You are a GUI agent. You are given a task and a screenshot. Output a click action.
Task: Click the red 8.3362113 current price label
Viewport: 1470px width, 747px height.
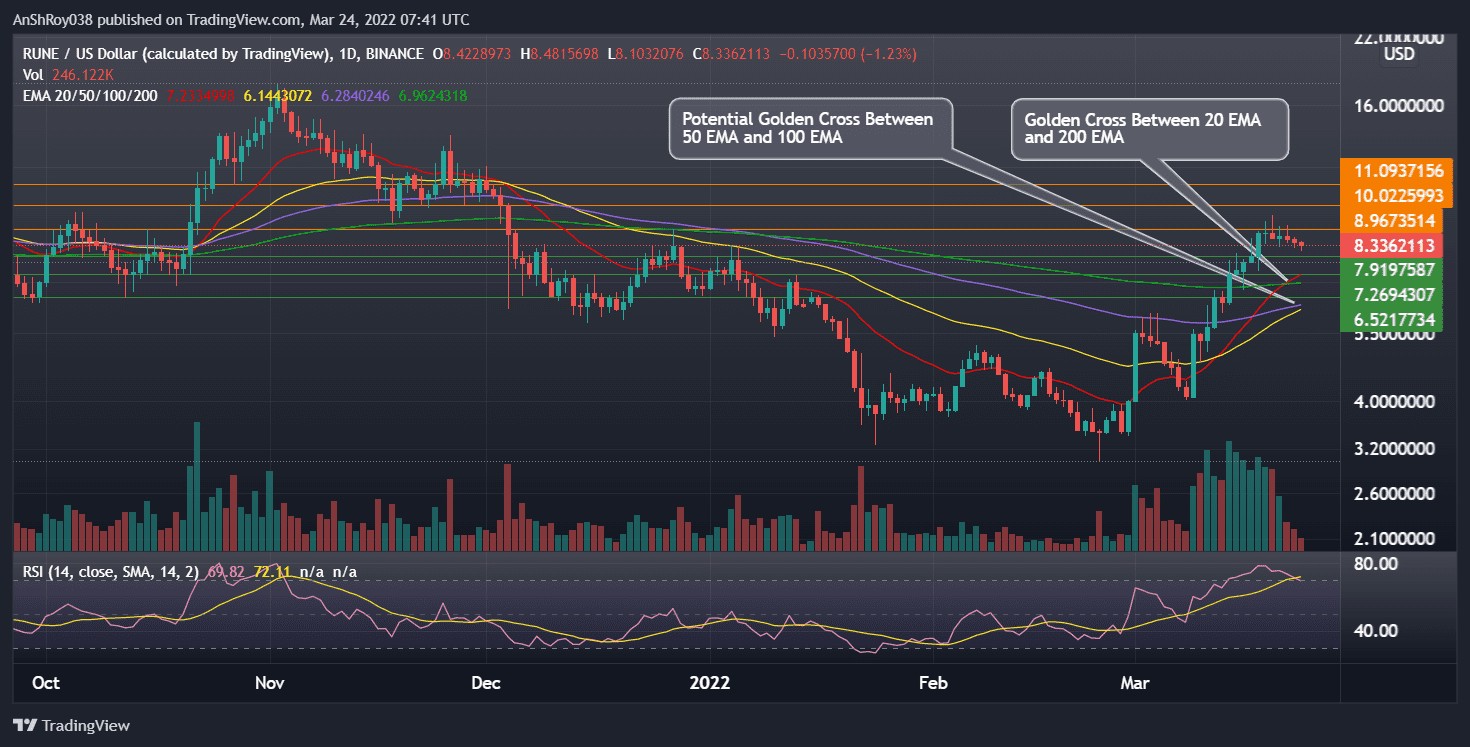(1399, 246)
